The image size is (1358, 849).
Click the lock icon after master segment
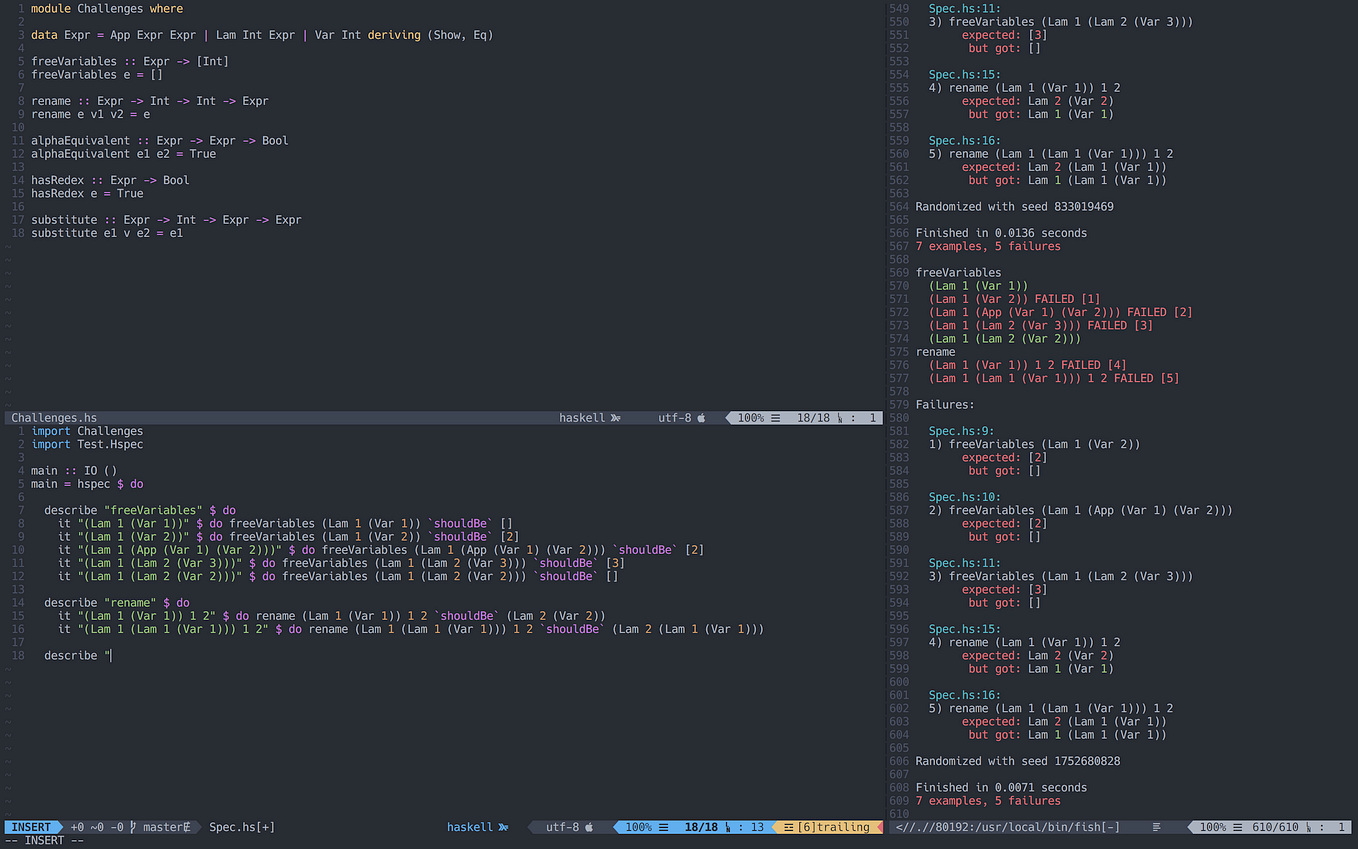186,827
